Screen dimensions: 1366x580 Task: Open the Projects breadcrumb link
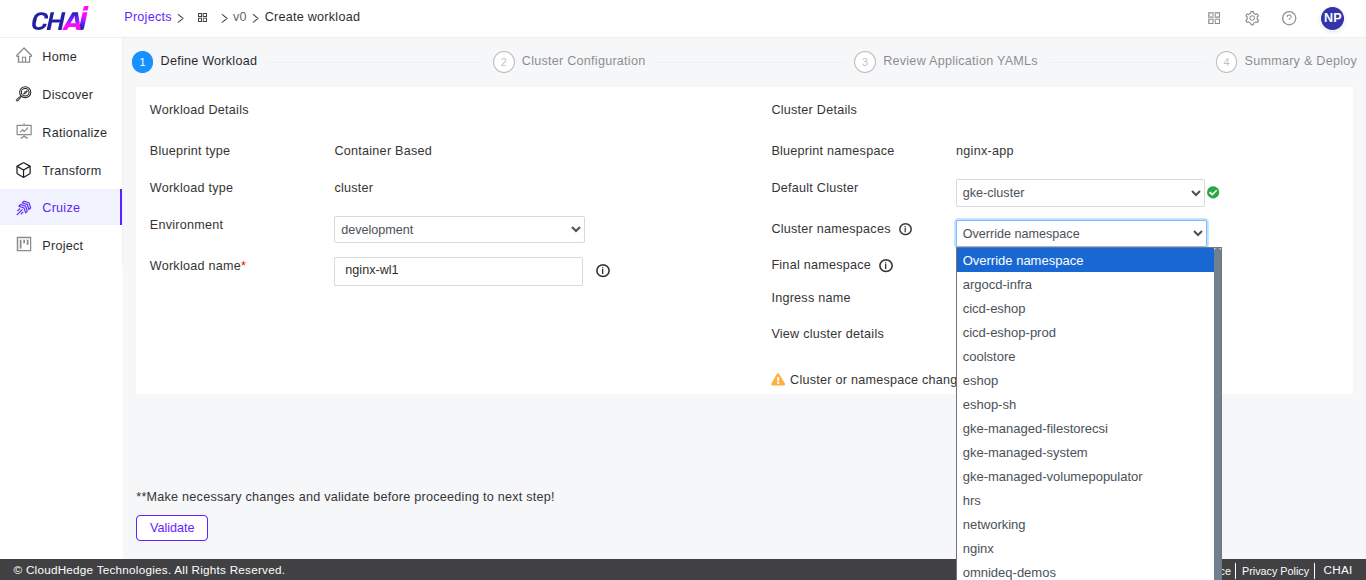coord(148,17)
